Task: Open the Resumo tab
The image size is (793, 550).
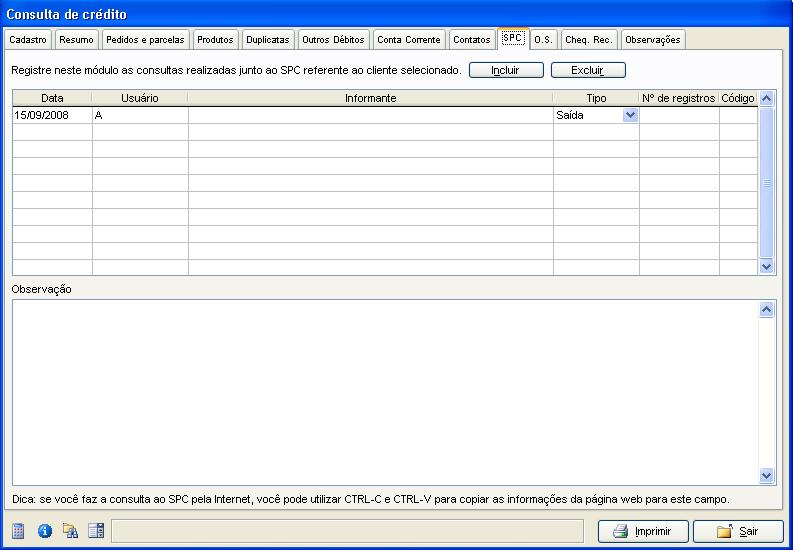Action: [x=76, y=39]
